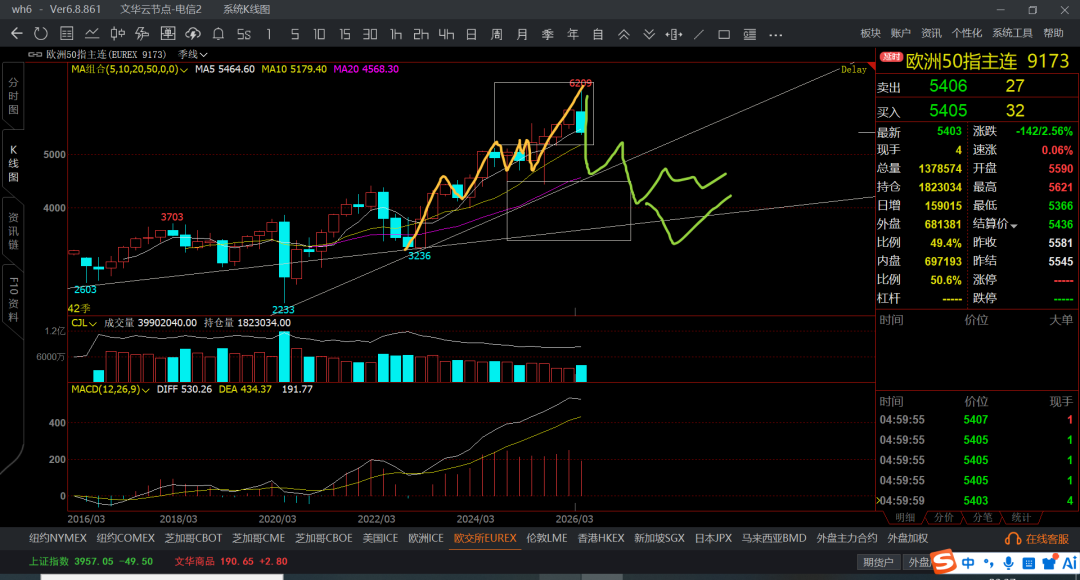Switch to the 明细 tab

tap(905, 517)
